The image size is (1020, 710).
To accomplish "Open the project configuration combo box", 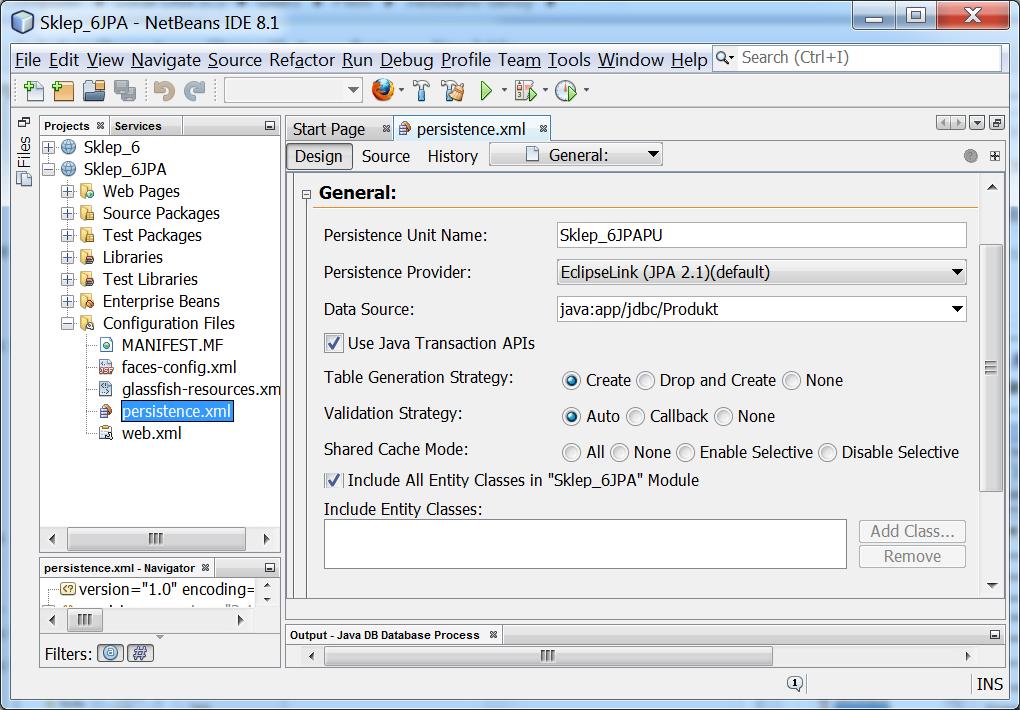I will pyautogui.click(x=293, y=90).
